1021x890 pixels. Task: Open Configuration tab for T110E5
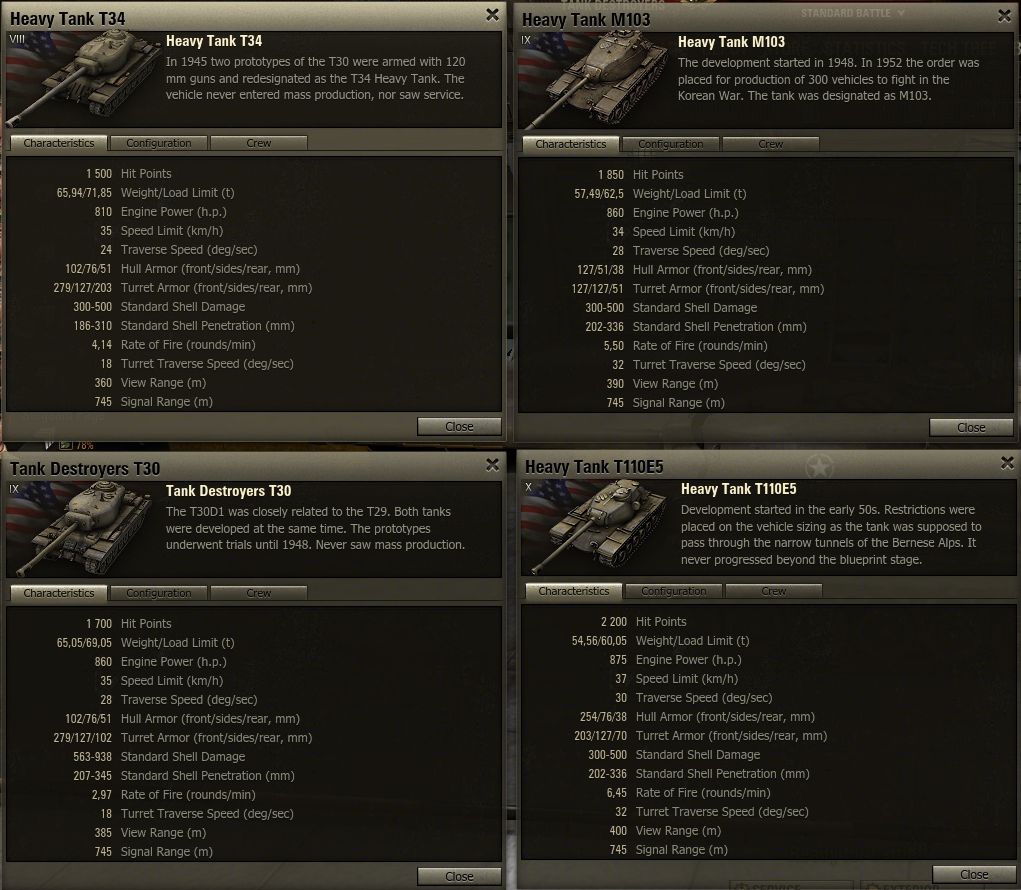pos(674,591)
